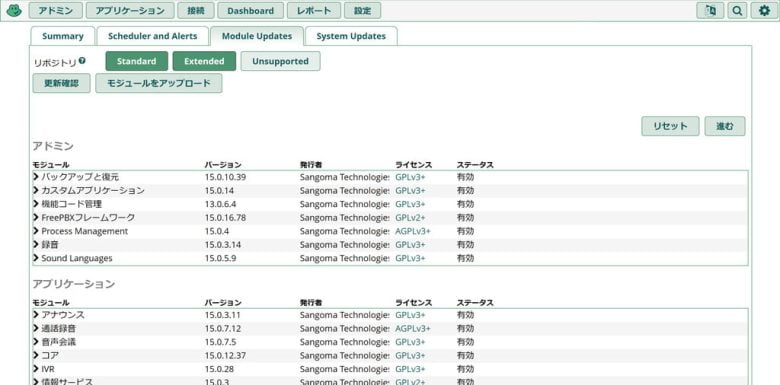Image resolution: width=780 pixels, height=385 pixels.
Task: Open GPLv3+ license link for バックアップと復元
Action: (x=410, y=177)
